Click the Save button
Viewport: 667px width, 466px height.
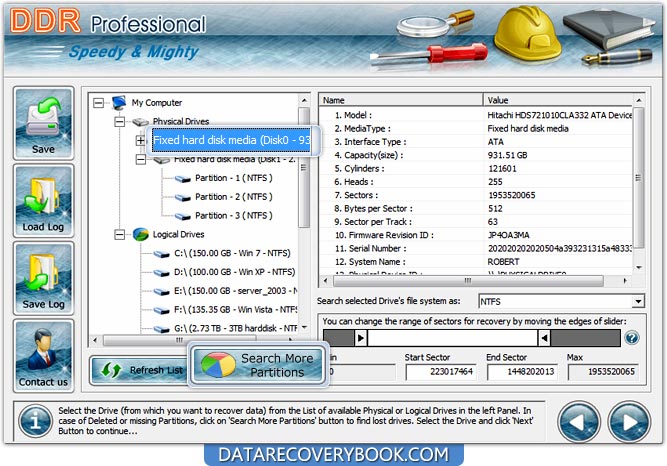[x=43, y=123]
